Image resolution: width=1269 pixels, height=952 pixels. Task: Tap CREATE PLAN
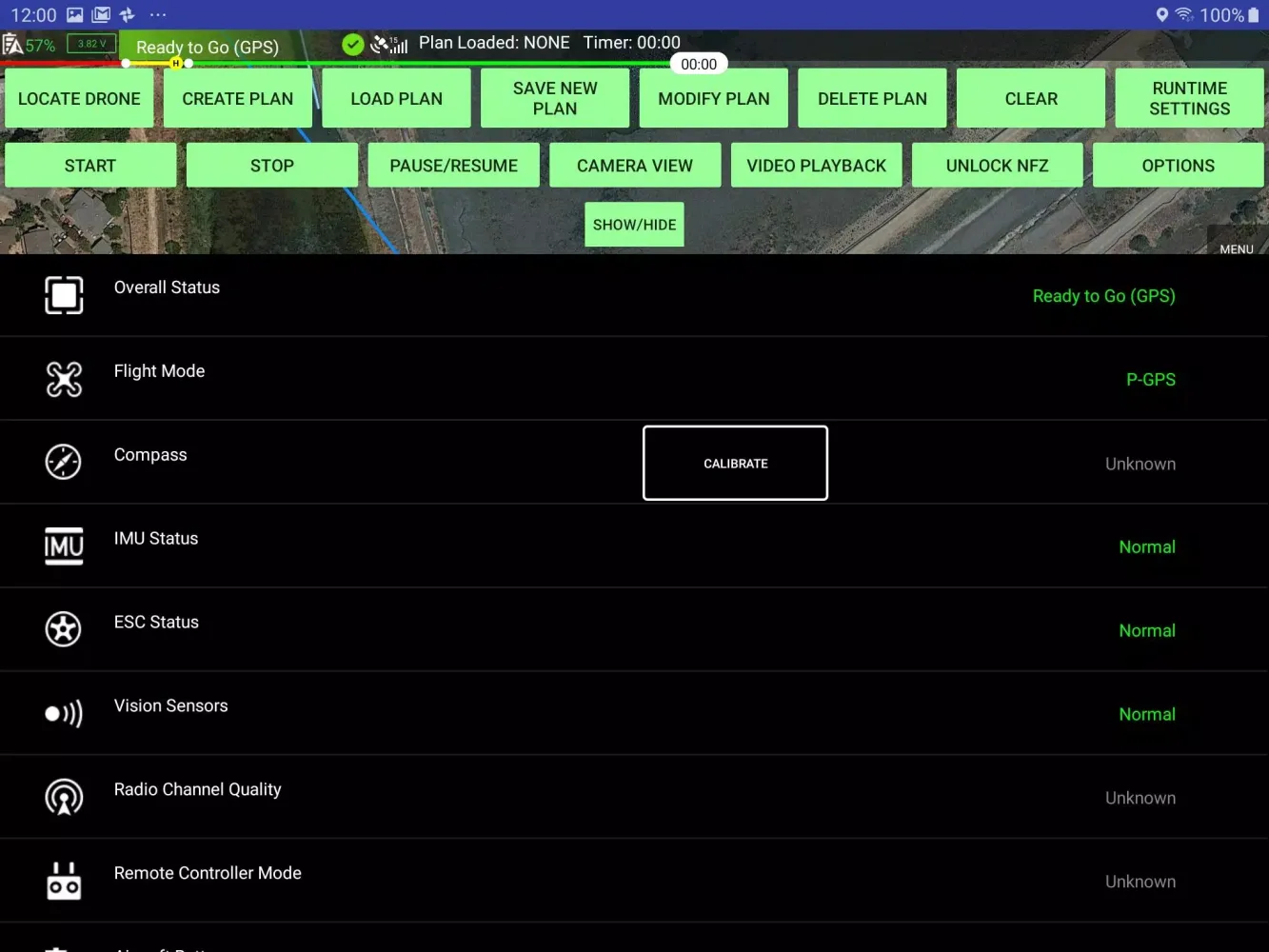[x=238, y=98]
